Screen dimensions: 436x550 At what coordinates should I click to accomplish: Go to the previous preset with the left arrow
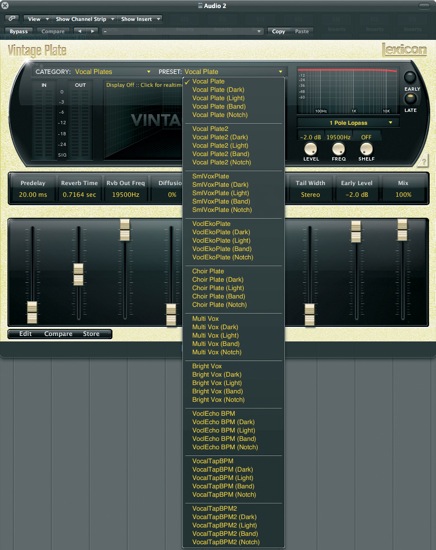80,31
